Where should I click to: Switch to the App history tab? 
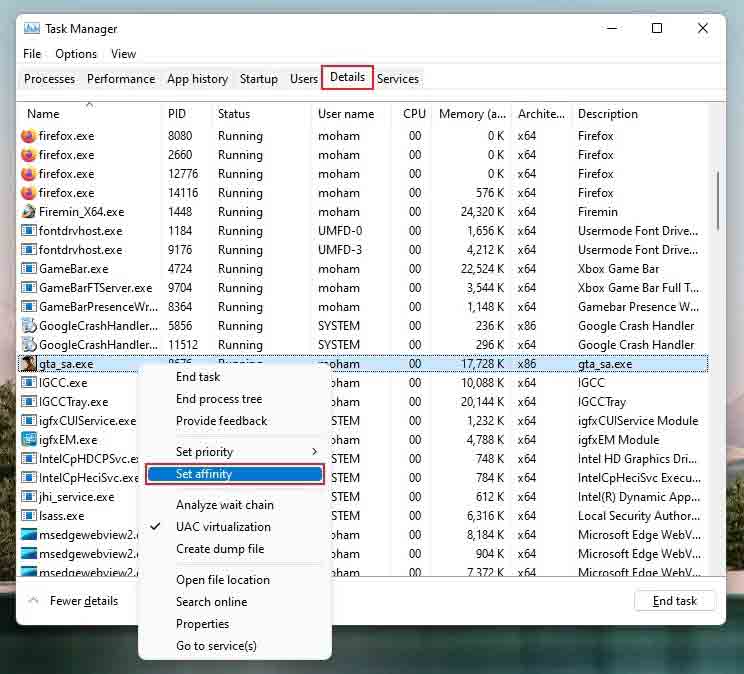197,79
